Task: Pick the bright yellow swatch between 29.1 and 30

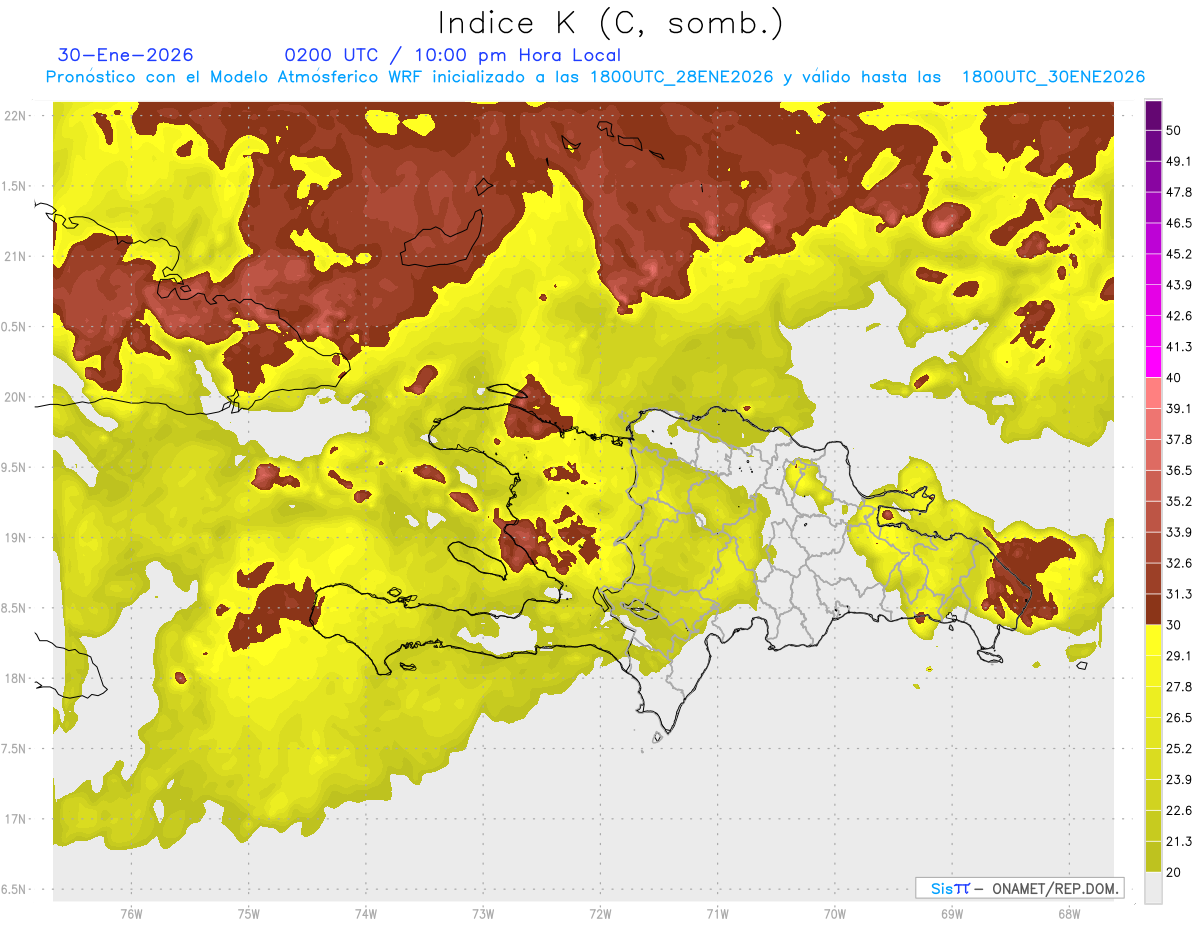Action: tap(1153, 641)
